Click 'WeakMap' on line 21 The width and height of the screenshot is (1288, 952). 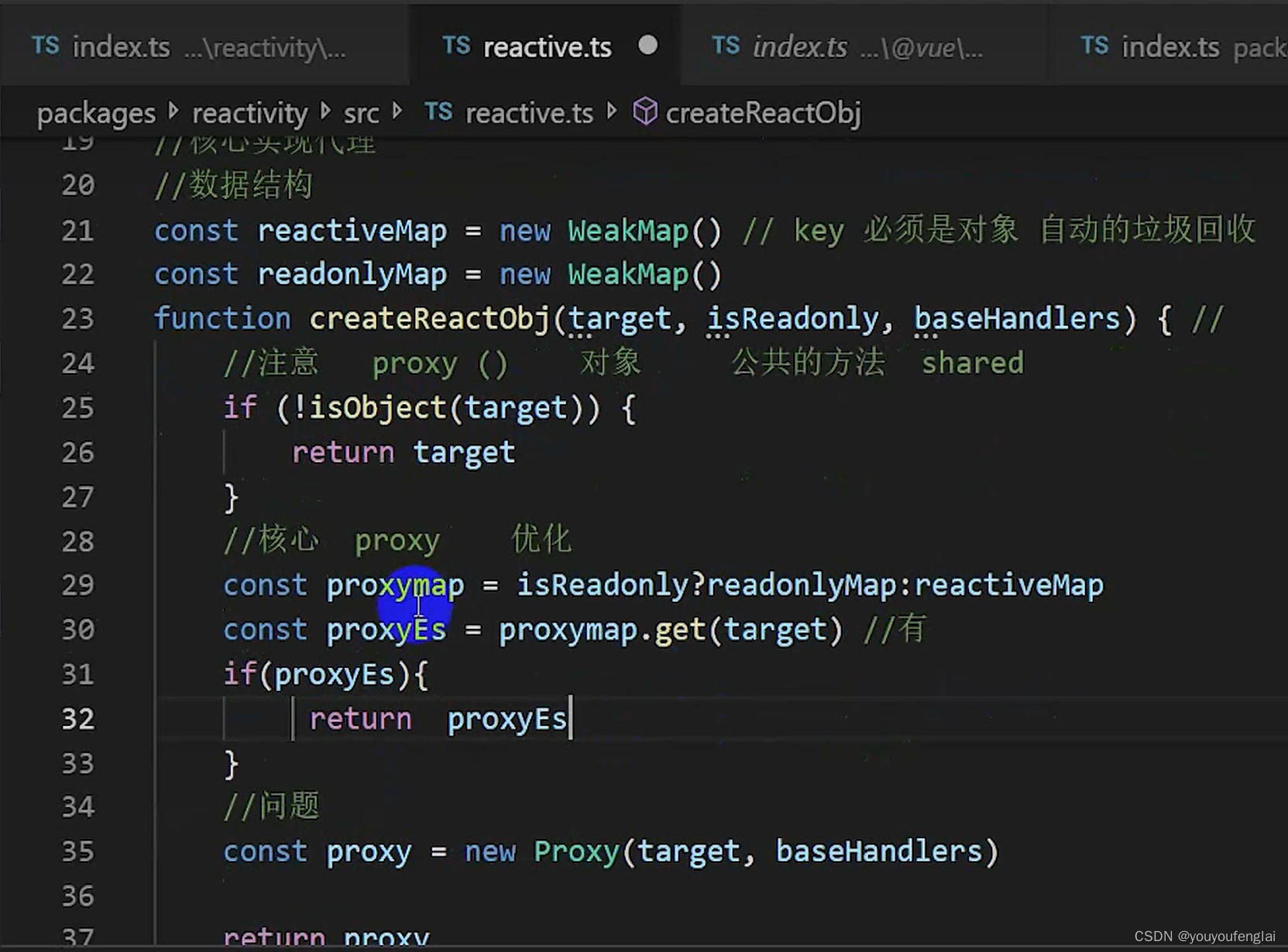tap(628, 231)
